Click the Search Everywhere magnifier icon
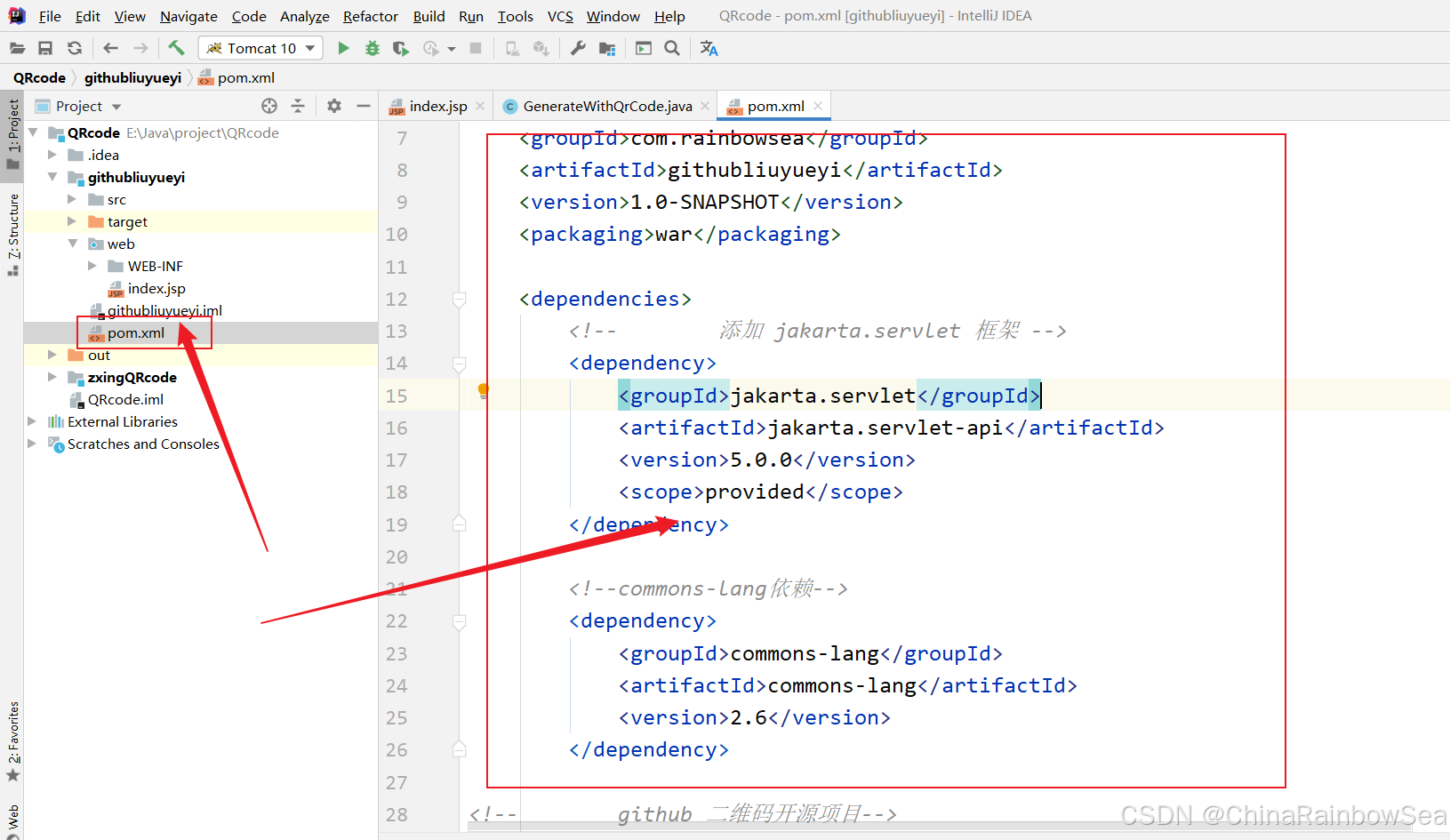 [x=672, y=48]
